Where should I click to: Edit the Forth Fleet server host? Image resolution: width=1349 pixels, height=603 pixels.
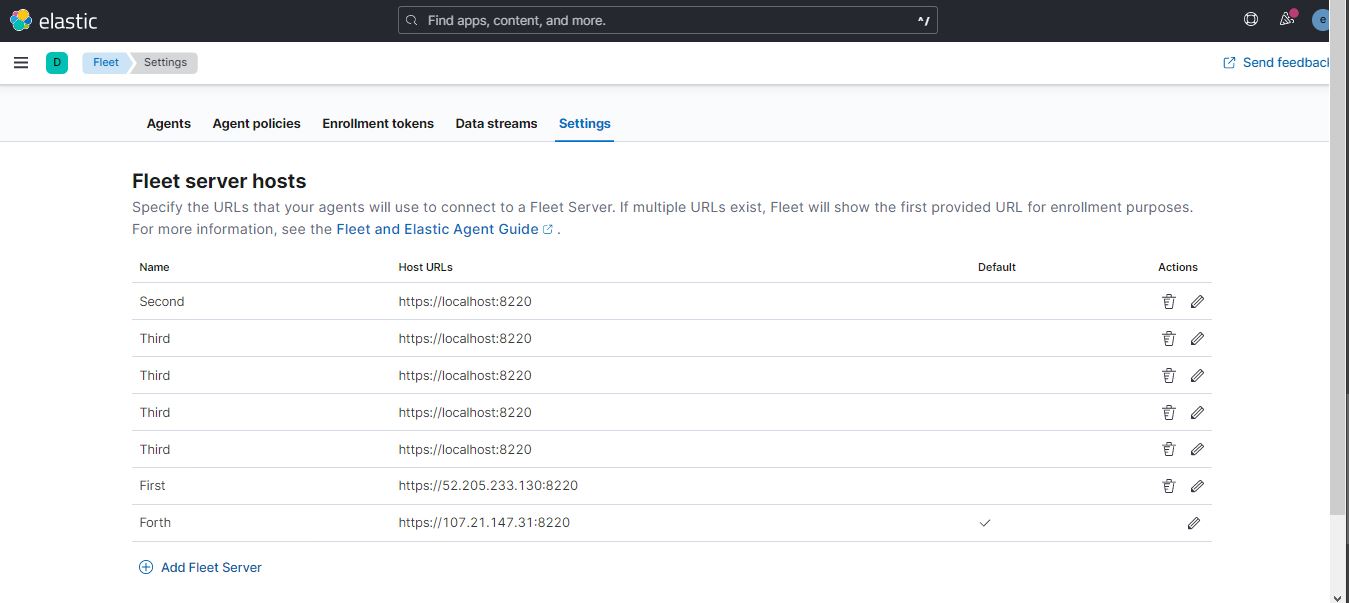point(1193,522)
